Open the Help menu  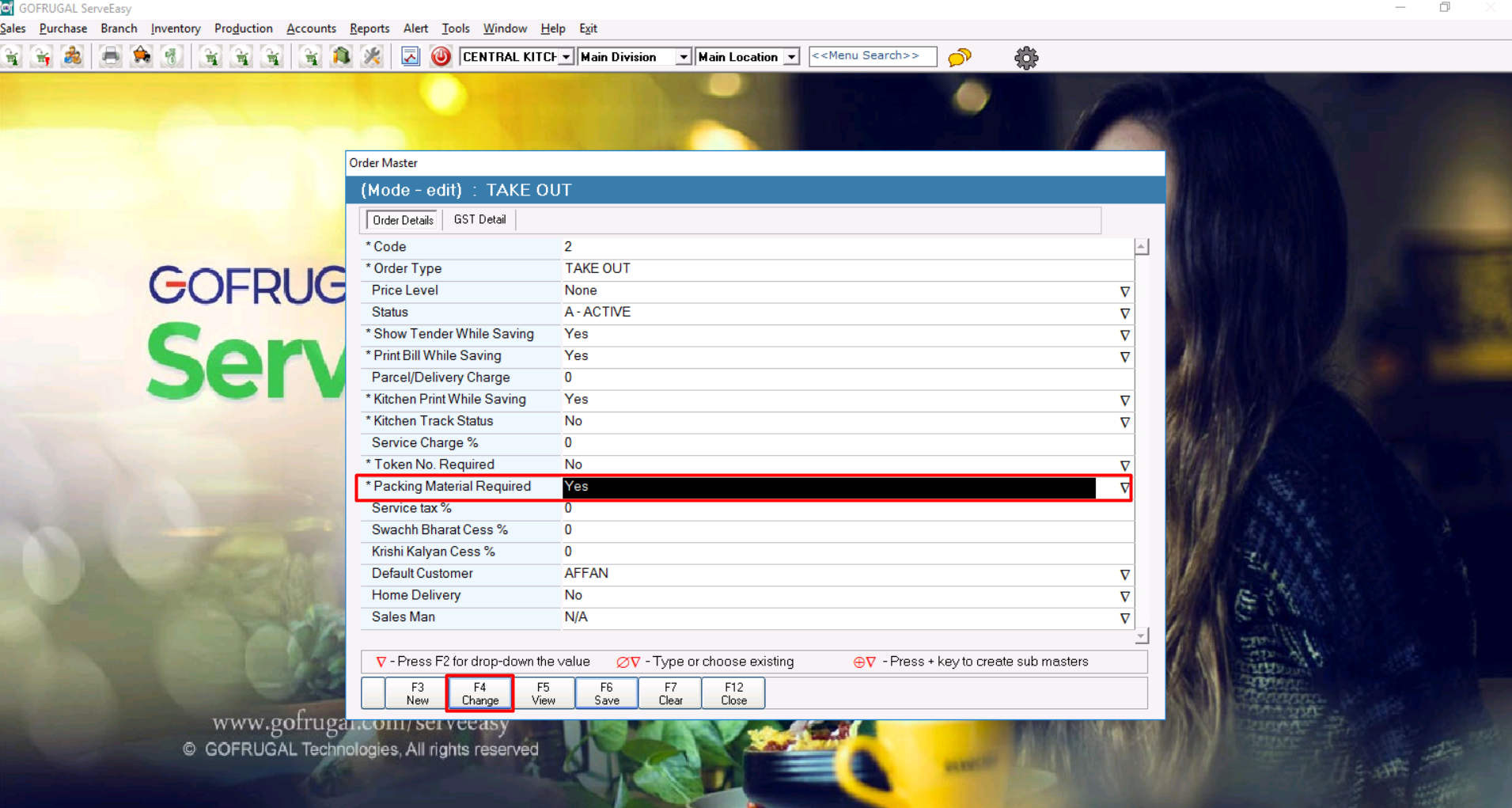point(553,28)
